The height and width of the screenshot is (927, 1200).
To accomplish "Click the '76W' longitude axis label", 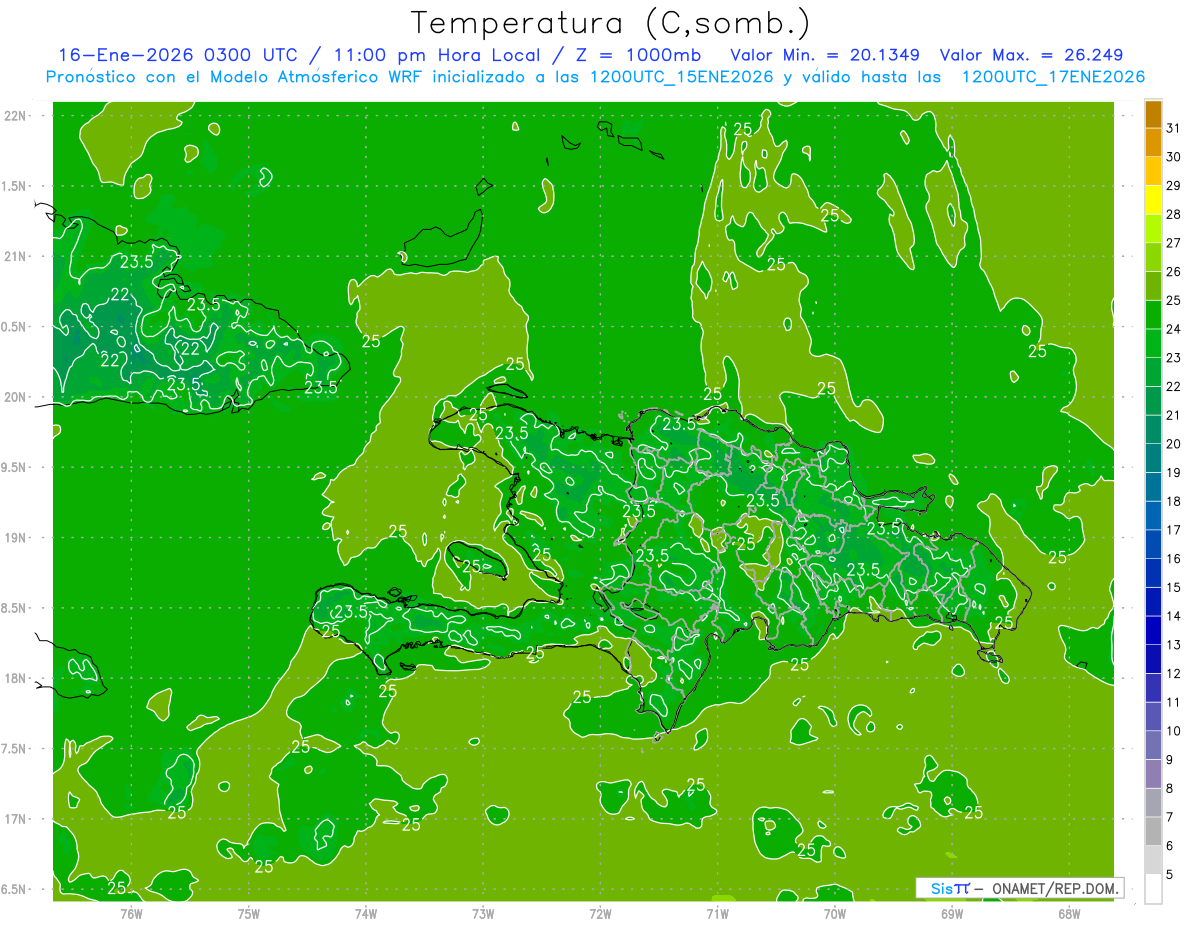I will click(131, 913).
